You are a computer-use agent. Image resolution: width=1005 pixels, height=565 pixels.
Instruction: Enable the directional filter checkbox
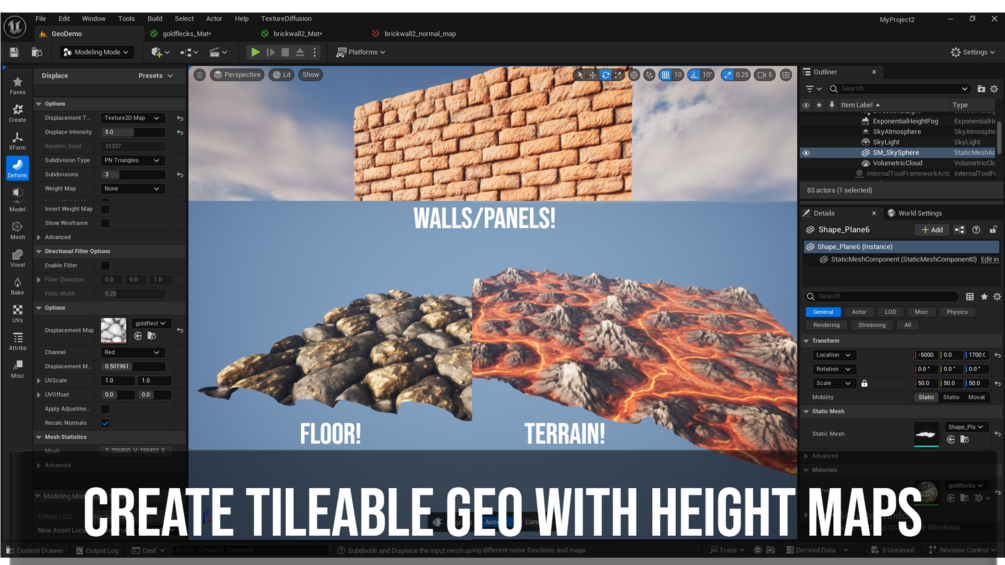(x=105, y=265)
